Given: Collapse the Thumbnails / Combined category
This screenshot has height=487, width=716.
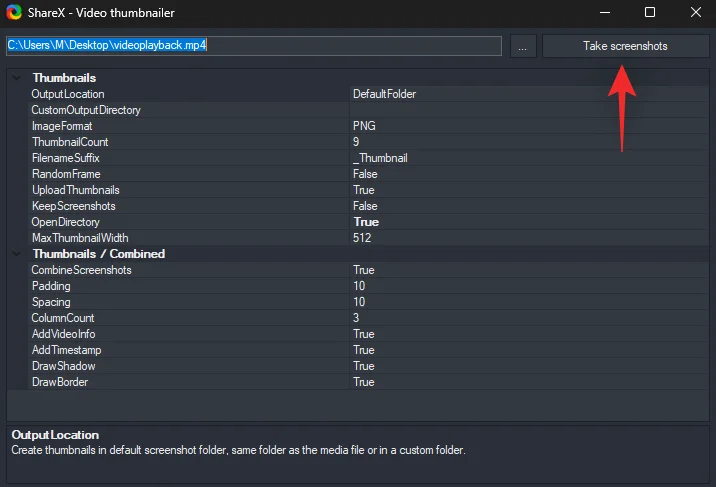Looking at the screenshot, I should click(x=17, y=254).
